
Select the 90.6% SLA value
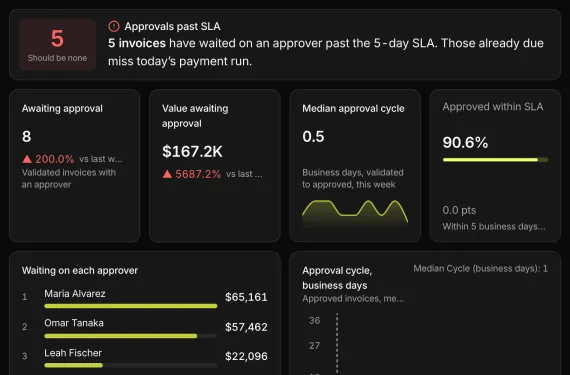tap(465, 142)
